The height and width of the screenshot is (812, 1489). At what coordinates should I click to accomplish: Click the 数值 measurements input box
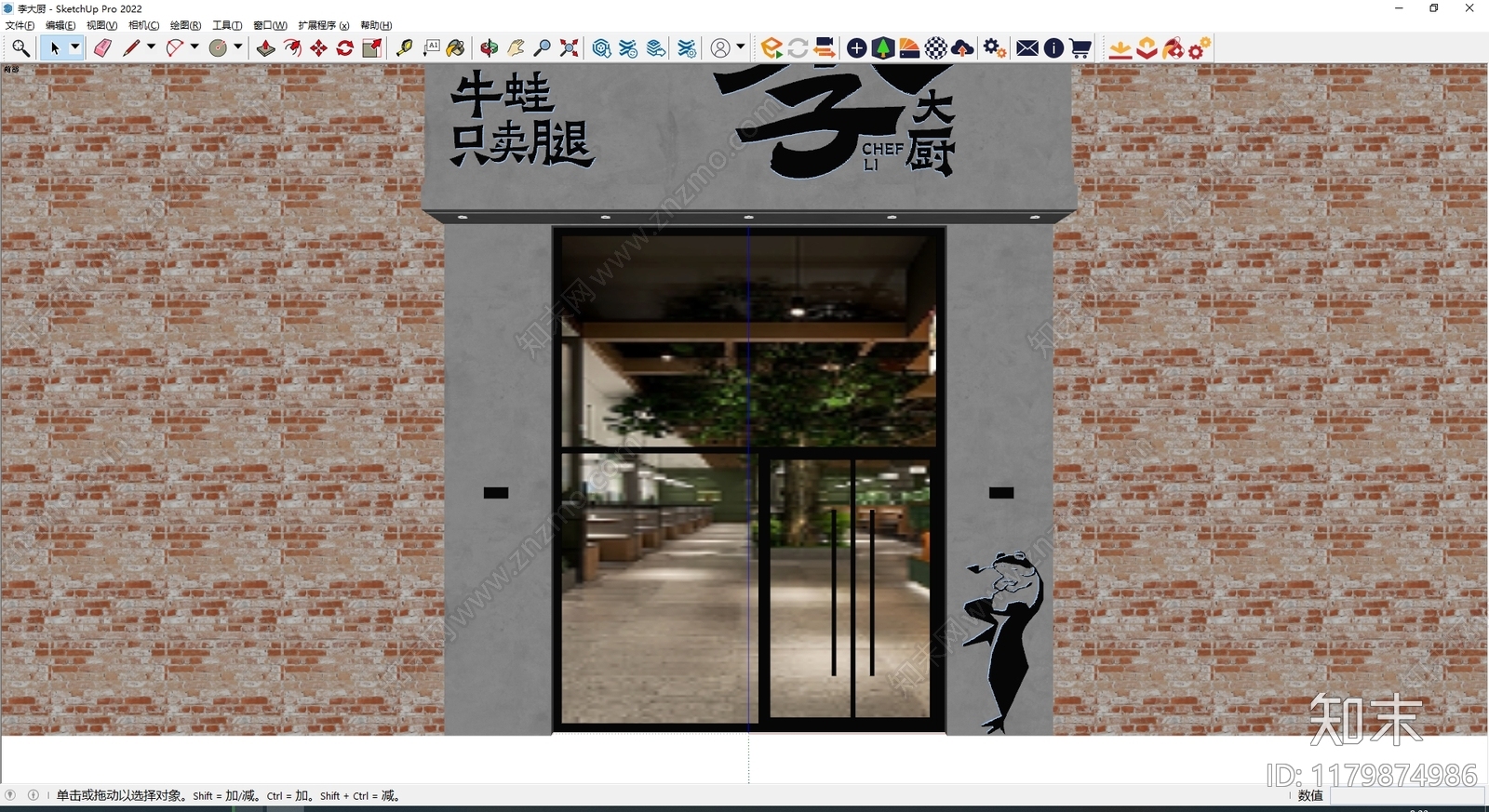click(1405, 796)
